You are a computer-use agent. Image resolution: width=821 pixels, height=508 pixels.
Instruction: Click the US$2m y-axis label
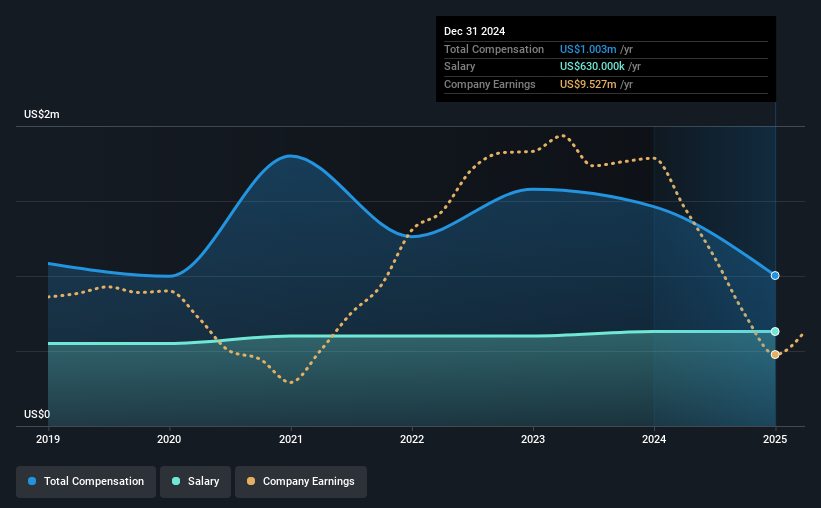(x=42, y=115)
